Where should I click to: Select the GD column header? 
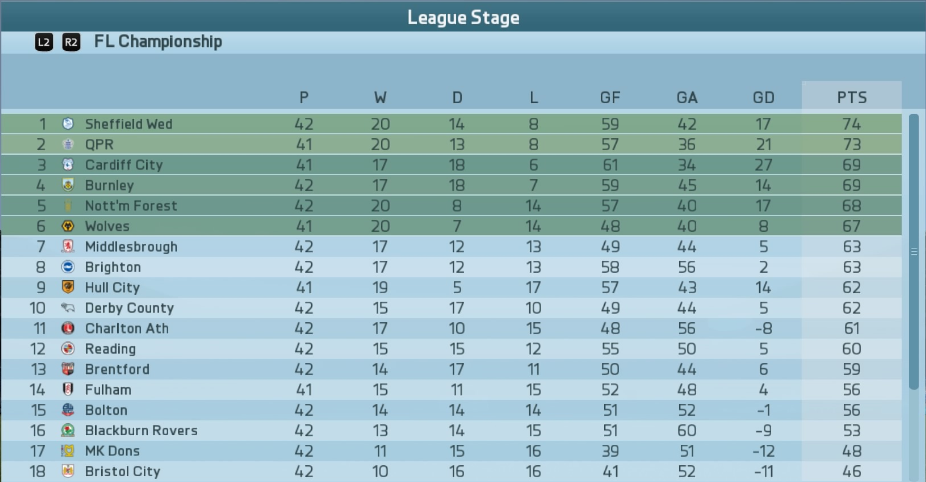click(x=763, y=97)
